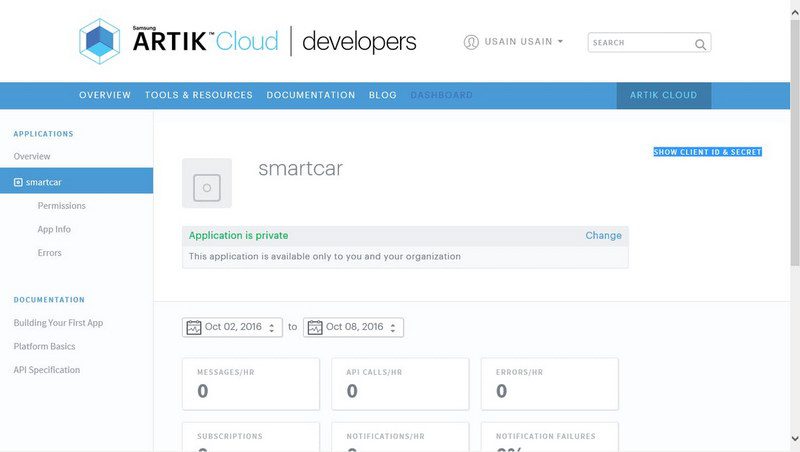Image resolution: width=800 pixels, height=452 pixels.
Task: Open the Applications Overview sidebar link
Action: (x=32, y=156)
